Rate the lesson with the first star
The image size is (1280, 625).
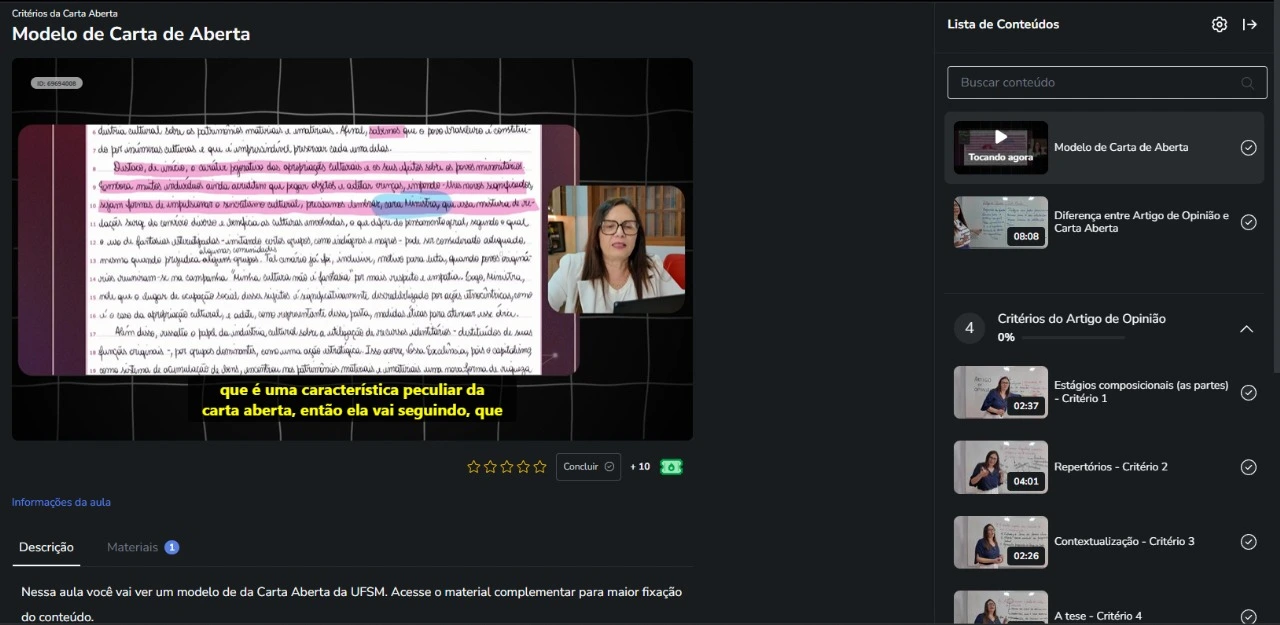474,467
